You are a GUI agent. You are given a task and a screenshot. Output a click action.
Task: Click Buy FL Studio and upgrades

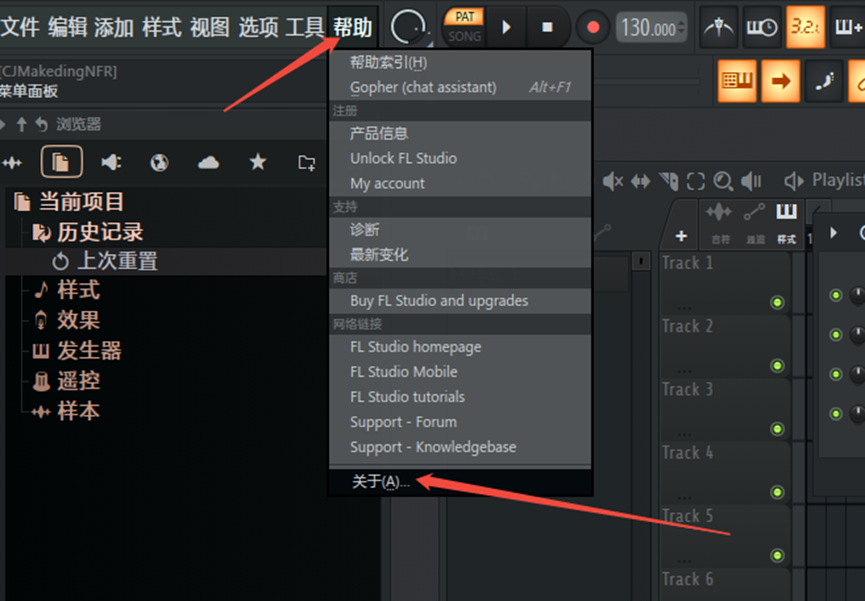(439, 300)
